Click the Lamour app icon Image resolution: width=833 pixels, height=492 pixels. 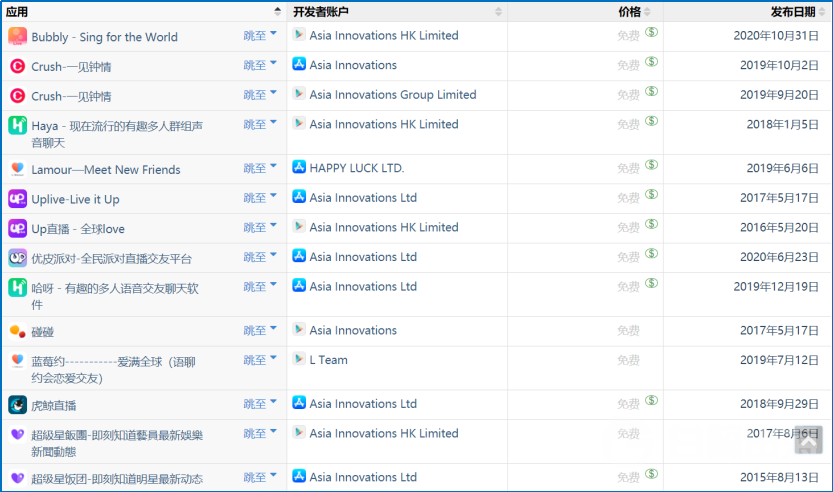17,169
